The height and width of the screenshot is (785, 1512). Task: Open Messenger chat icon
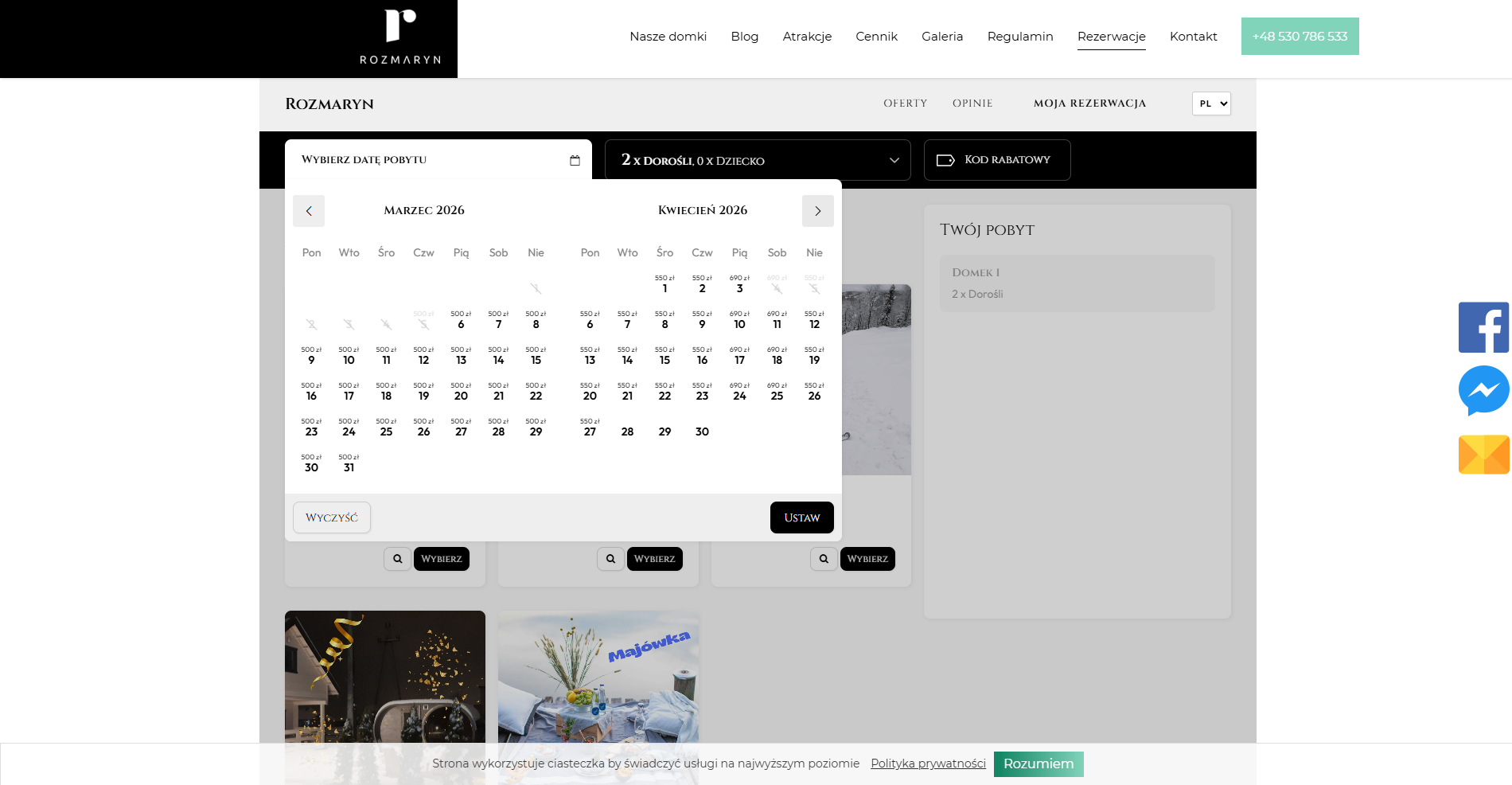[x=1483, y=390]
